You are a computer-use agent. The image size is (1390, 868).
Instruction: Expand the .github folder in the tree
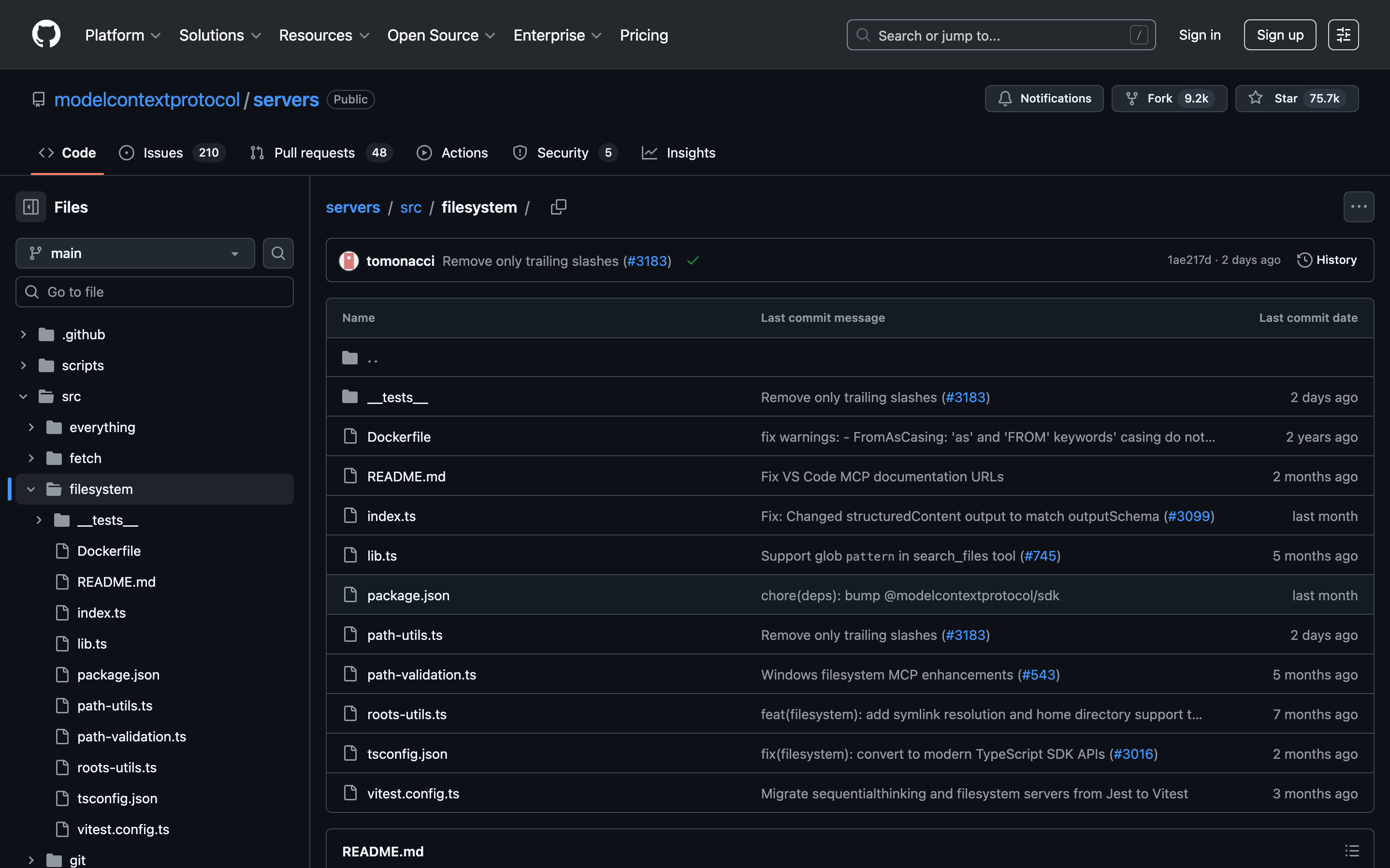pos(24,334)
